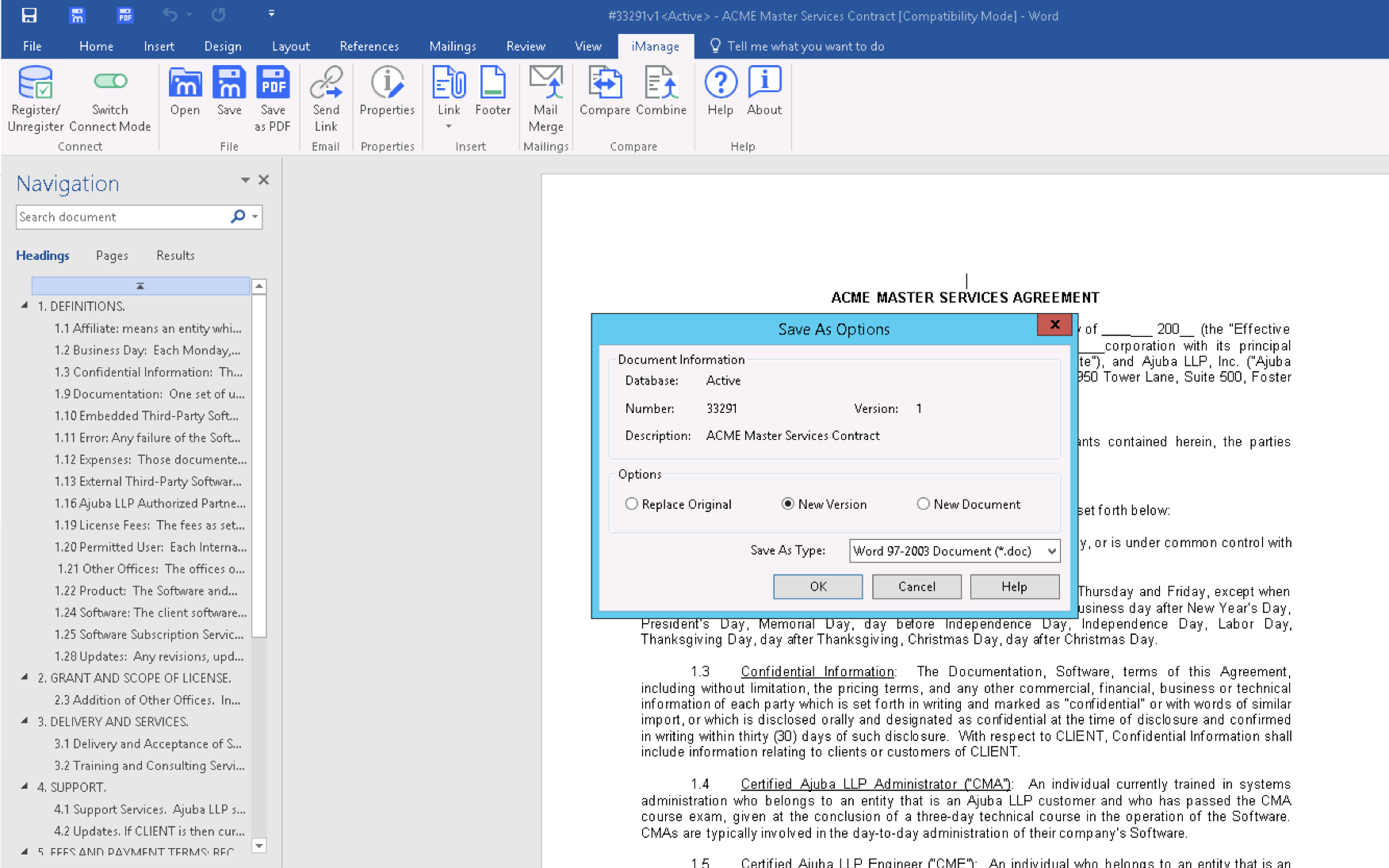1389x868 pixels.
Task: Click the Compare documents icon
Action: pyautogui.click(x=605, y=82)
